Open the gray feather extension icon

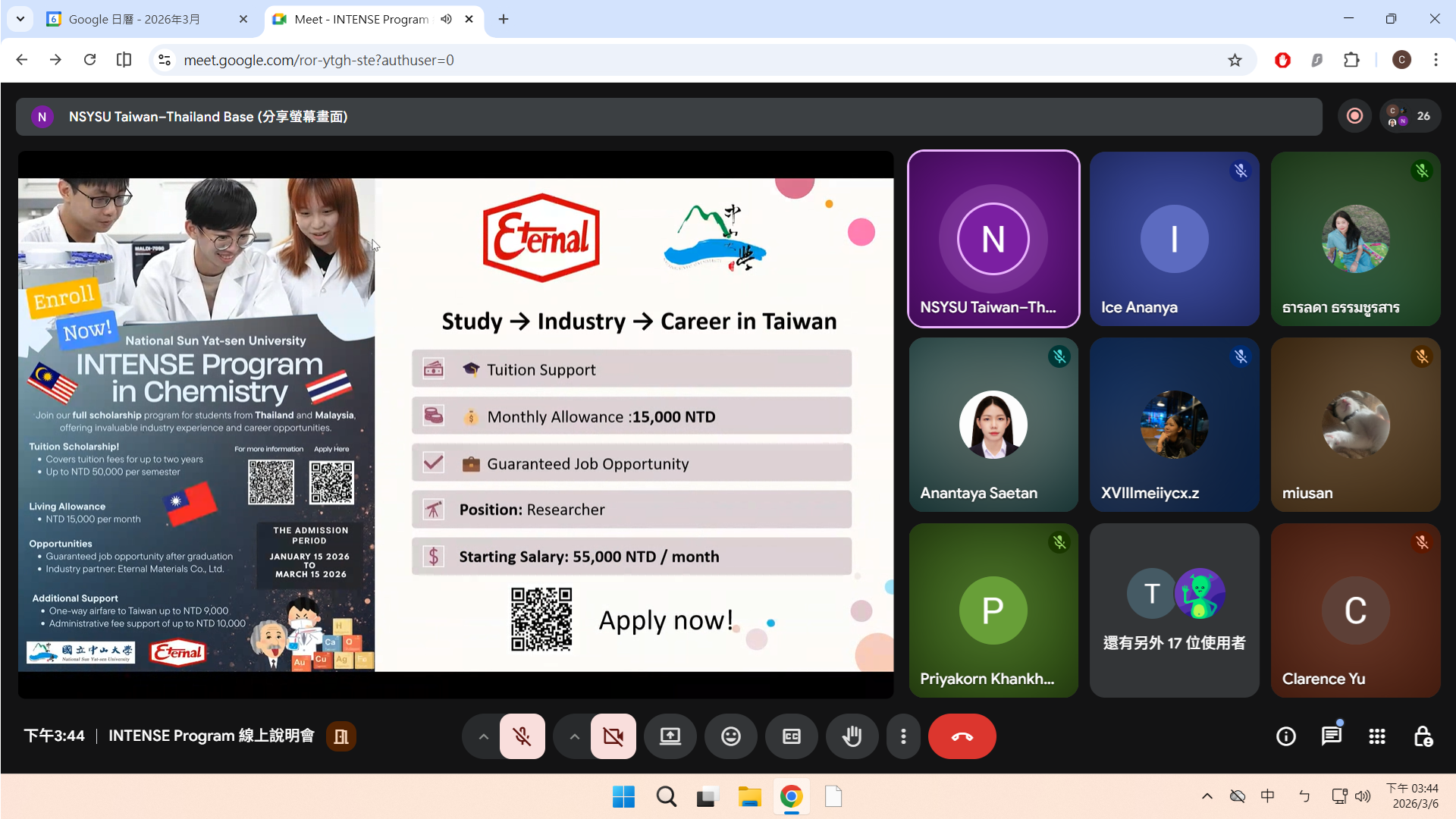[x=1317, y=60]
